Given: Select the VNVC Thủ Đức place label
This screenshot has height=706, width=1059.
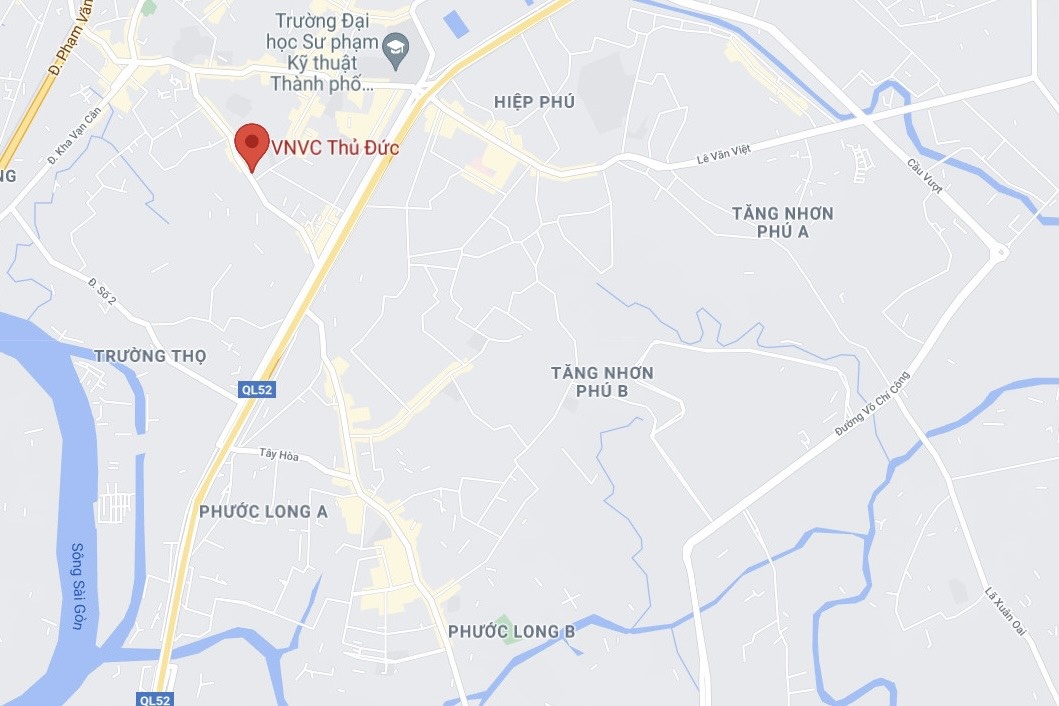Looking at the screenshot, I should coord(335,147).
